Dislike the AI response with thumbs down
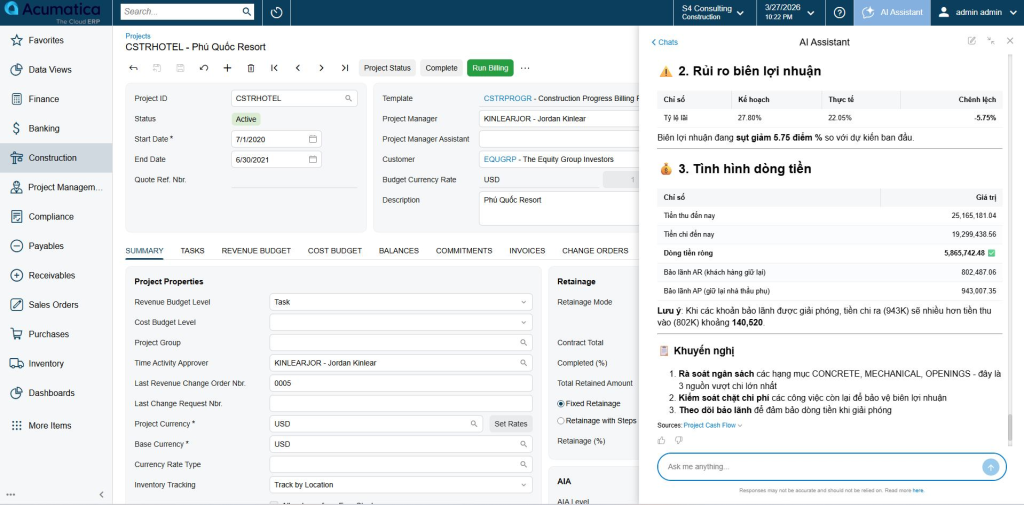This screenshot has width=1024, height=505. pos(679,440)
